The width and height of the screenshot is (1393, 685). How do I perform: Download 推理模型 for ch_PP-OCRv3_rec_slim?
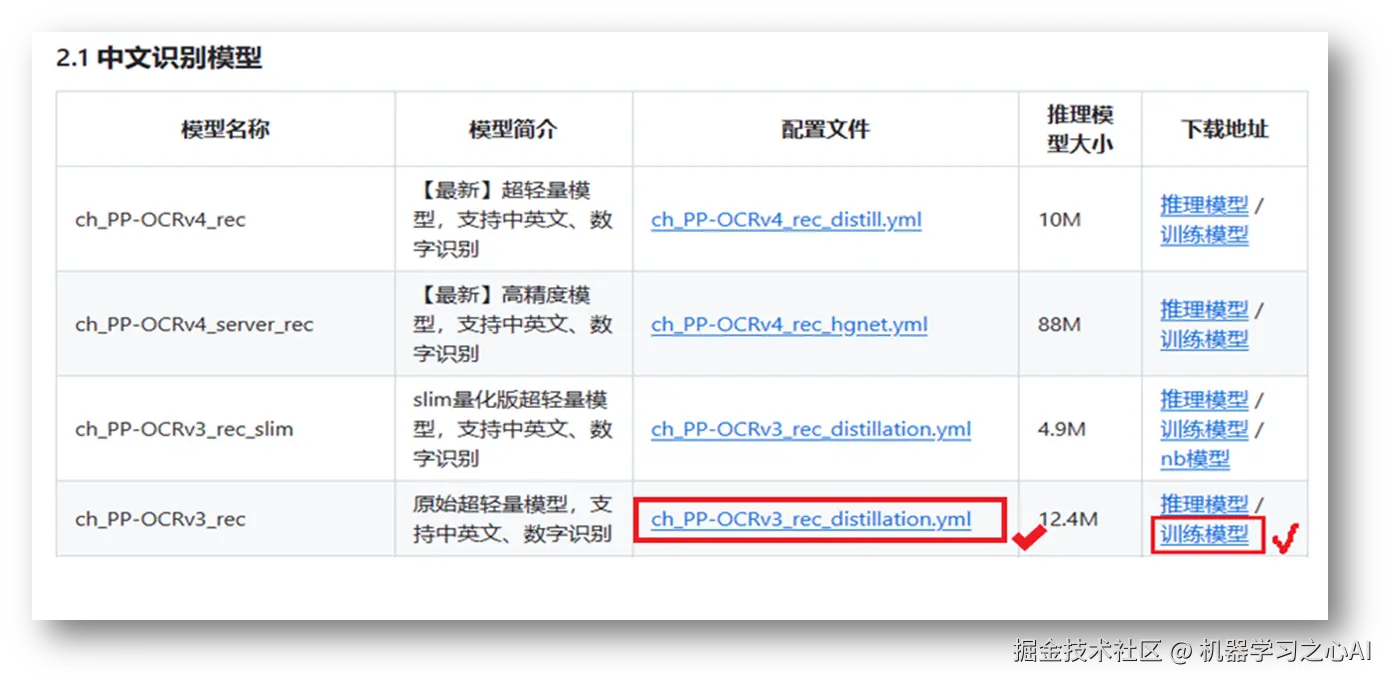click(x=1203, y=399)
